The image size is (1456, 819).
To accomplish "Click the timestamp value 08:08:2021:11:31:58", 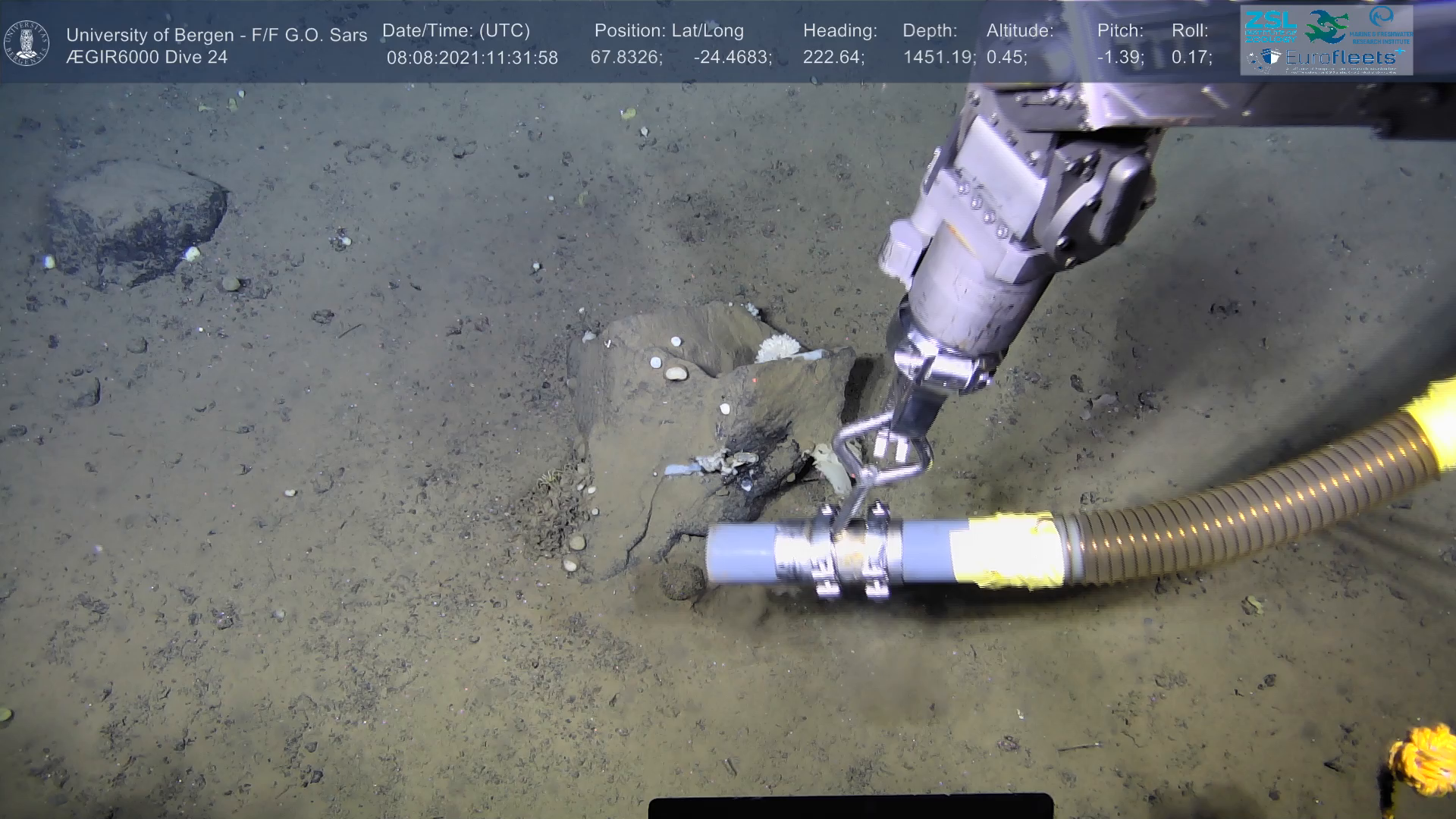I will click(472, 58).
